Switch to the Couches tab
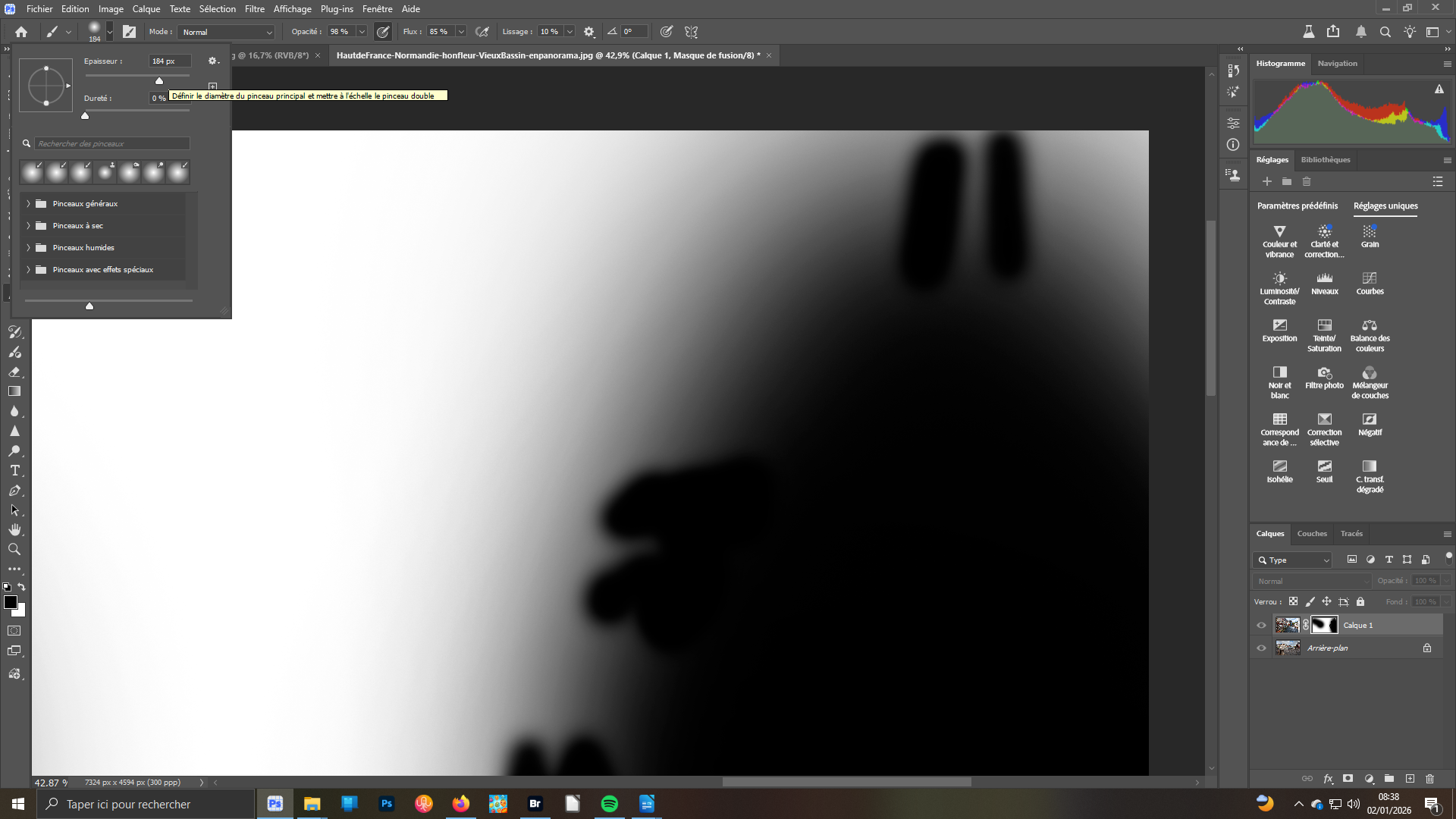Screen dimensions: 1456x819 [x=1312, y=534]
